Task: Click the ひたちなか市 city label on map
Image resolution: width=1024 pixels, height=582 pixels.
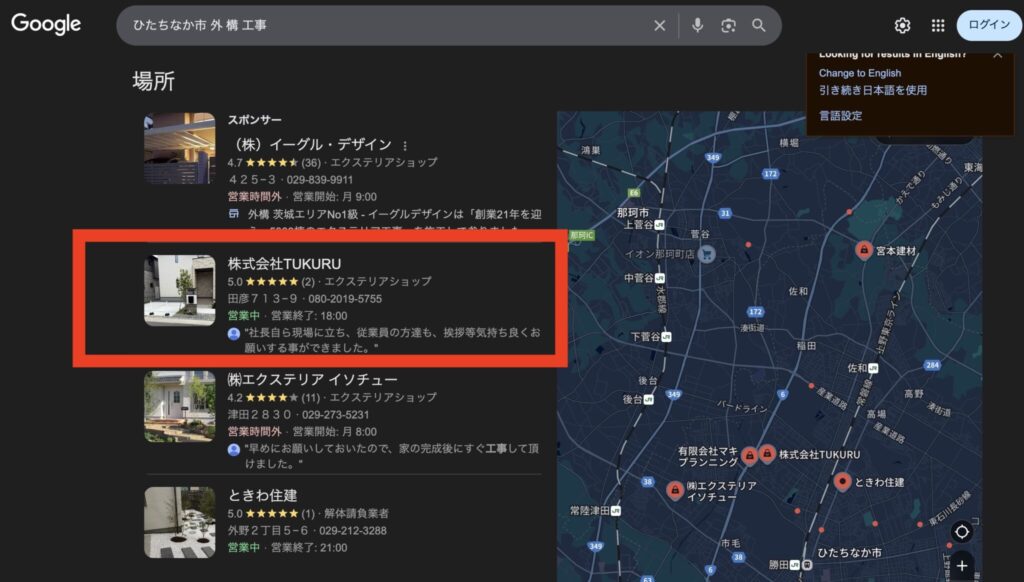Action: [x=849, y=553]
